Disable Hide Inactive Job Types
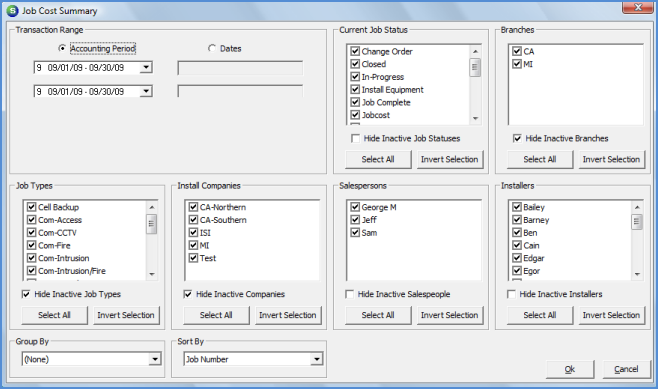 click(x=26, y=294)
